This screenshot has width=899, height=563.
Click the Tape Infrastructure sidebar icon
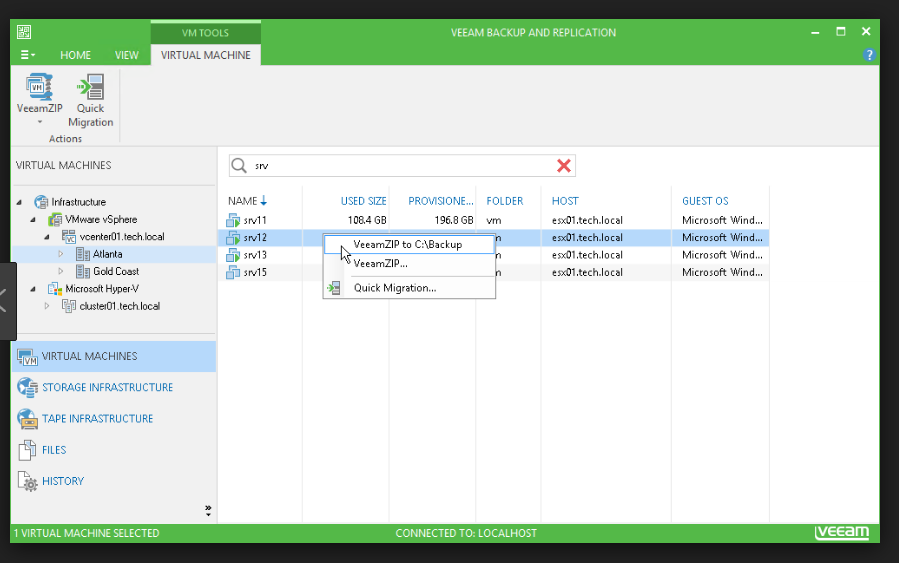28,419
